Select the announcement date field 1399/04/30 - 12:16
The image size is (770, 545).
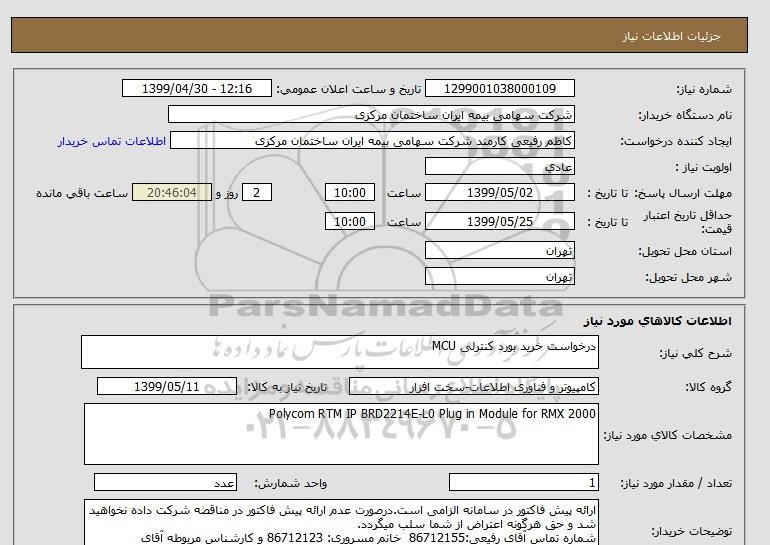tap(196, 88)
